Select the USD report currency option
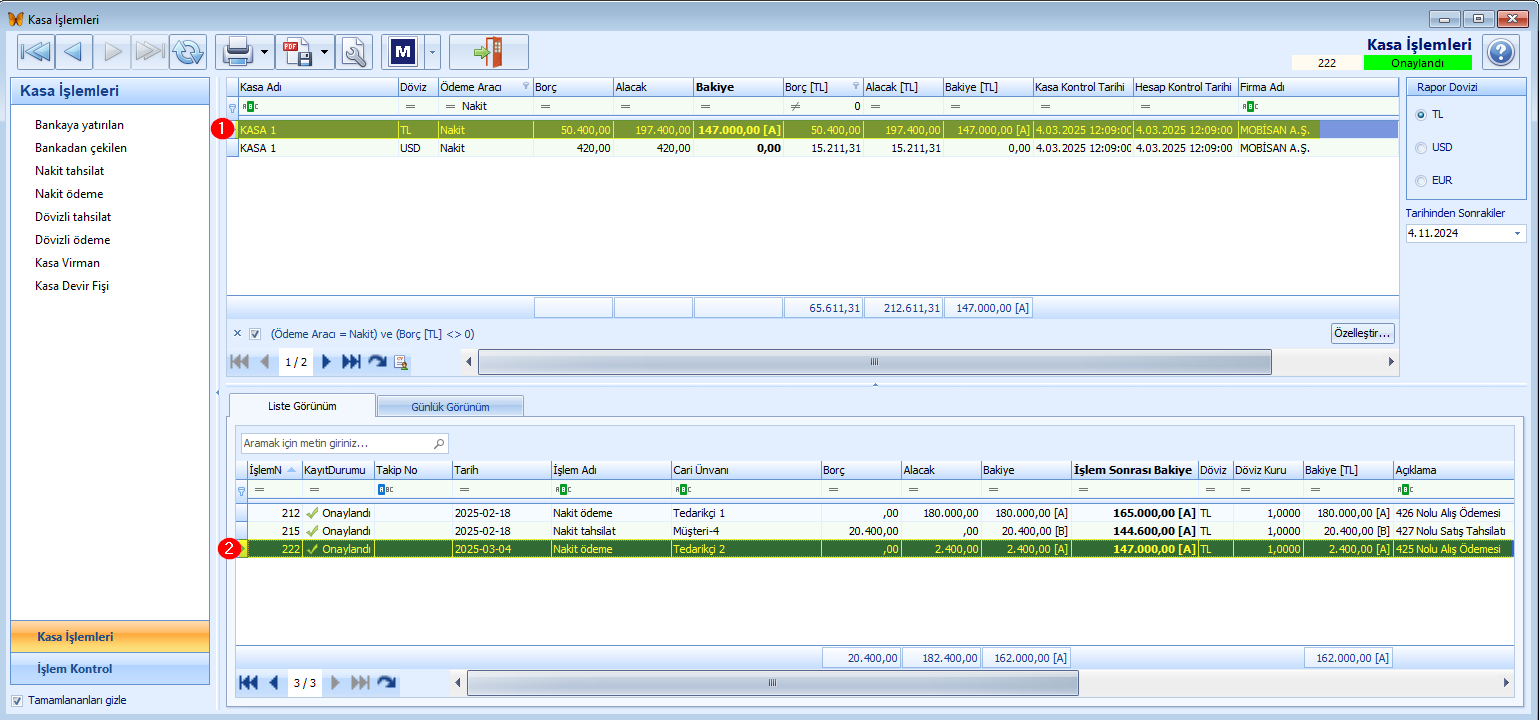The height and width of the screenshot is (720, 1540). click(1422, 148)
